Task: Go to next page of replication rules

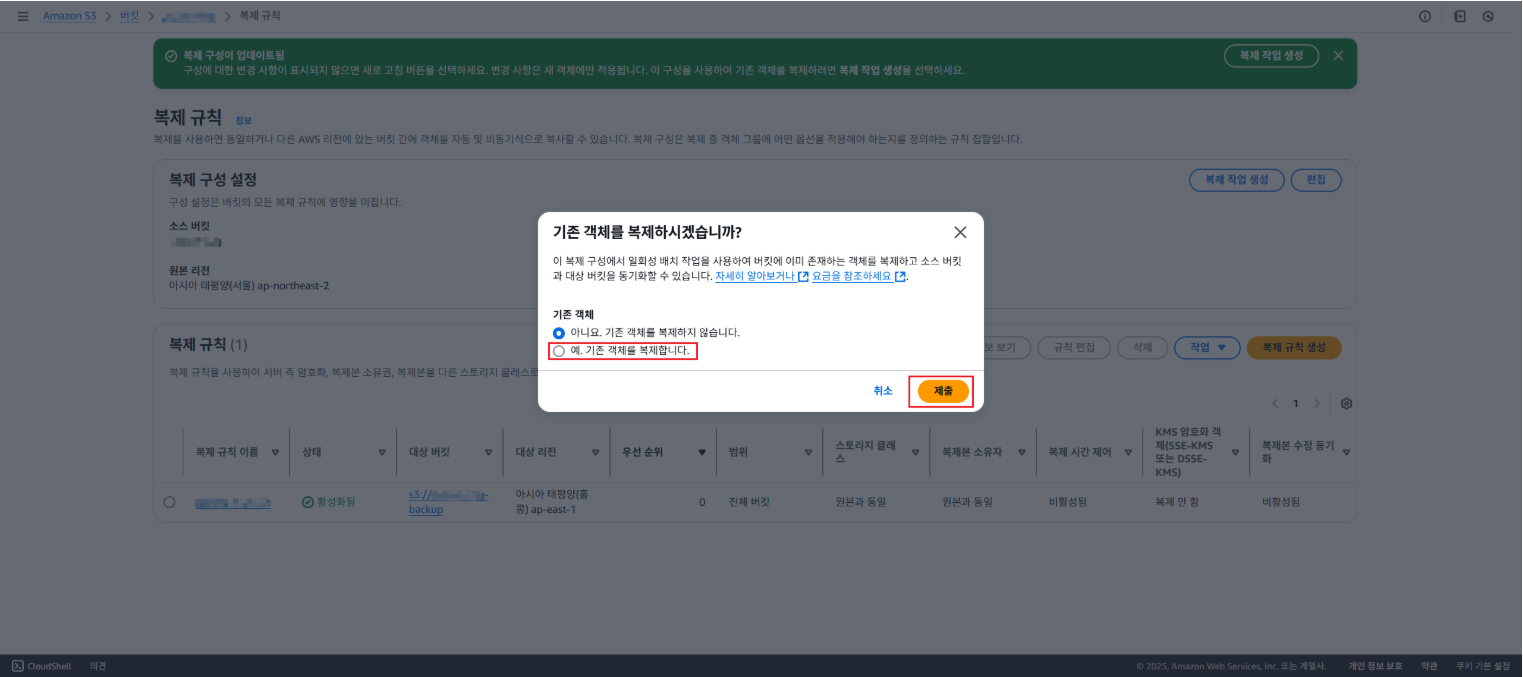Action: [1317, 403]
